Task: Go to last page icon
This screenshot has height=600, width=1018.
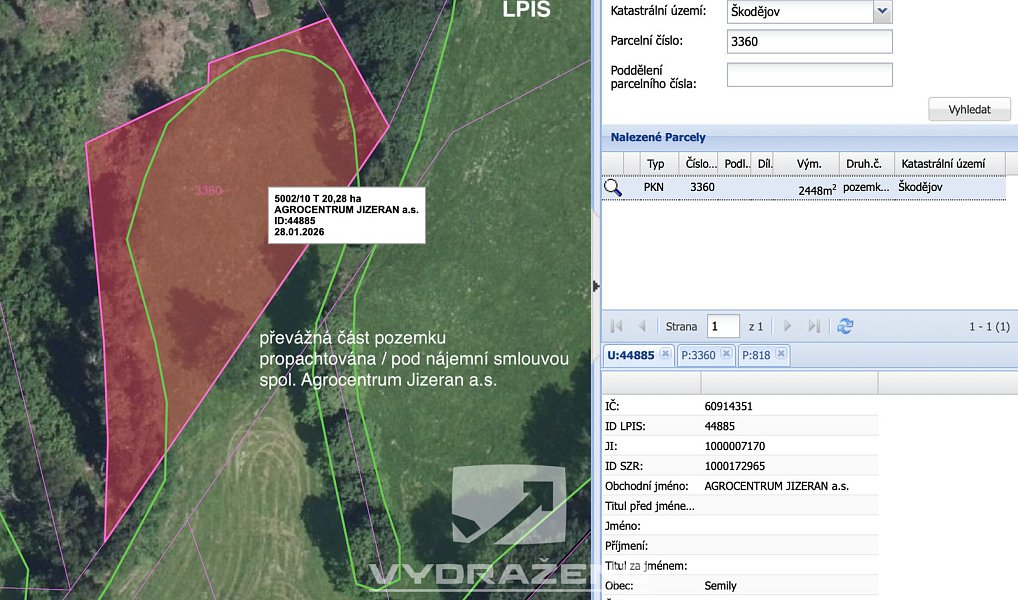Action: click(x=814, y=326)
